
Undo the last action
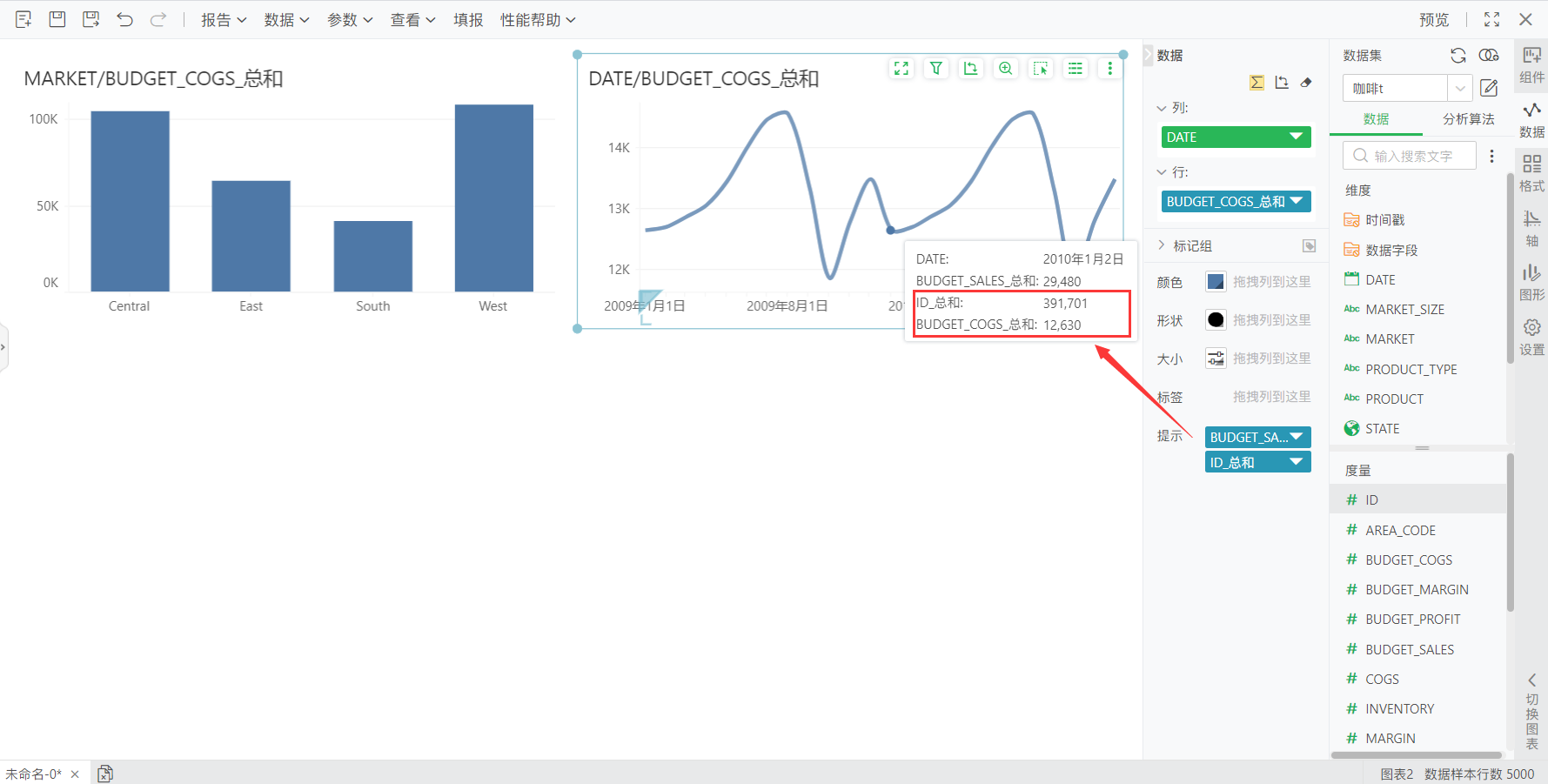click(x=124, y=19)
